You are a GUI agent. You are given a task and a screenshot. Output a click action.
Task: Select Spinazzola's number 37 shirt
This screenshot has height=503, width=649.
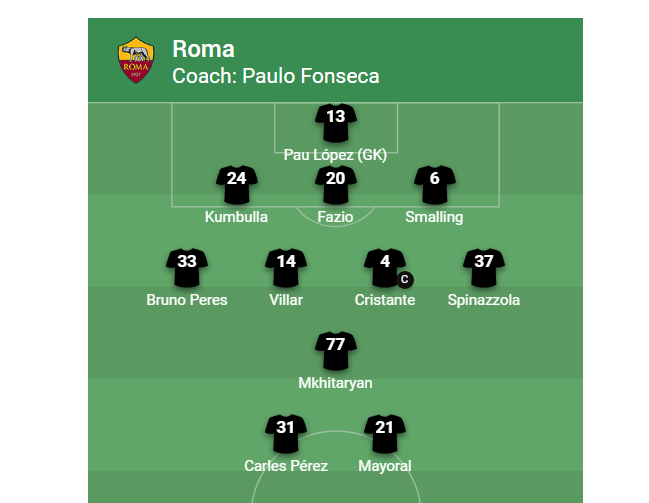point(484,268)
